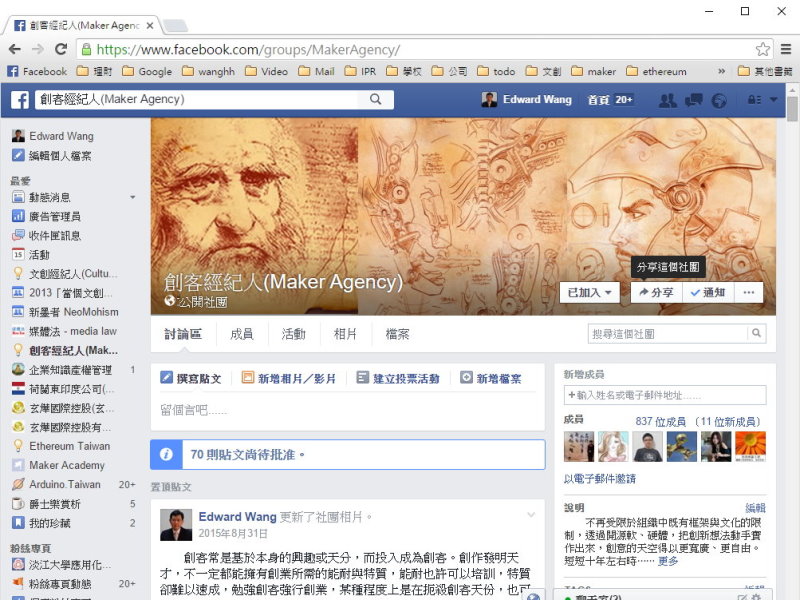
Task: Click the search magnifier in the Facebook bar
Action: coord(376,99)
